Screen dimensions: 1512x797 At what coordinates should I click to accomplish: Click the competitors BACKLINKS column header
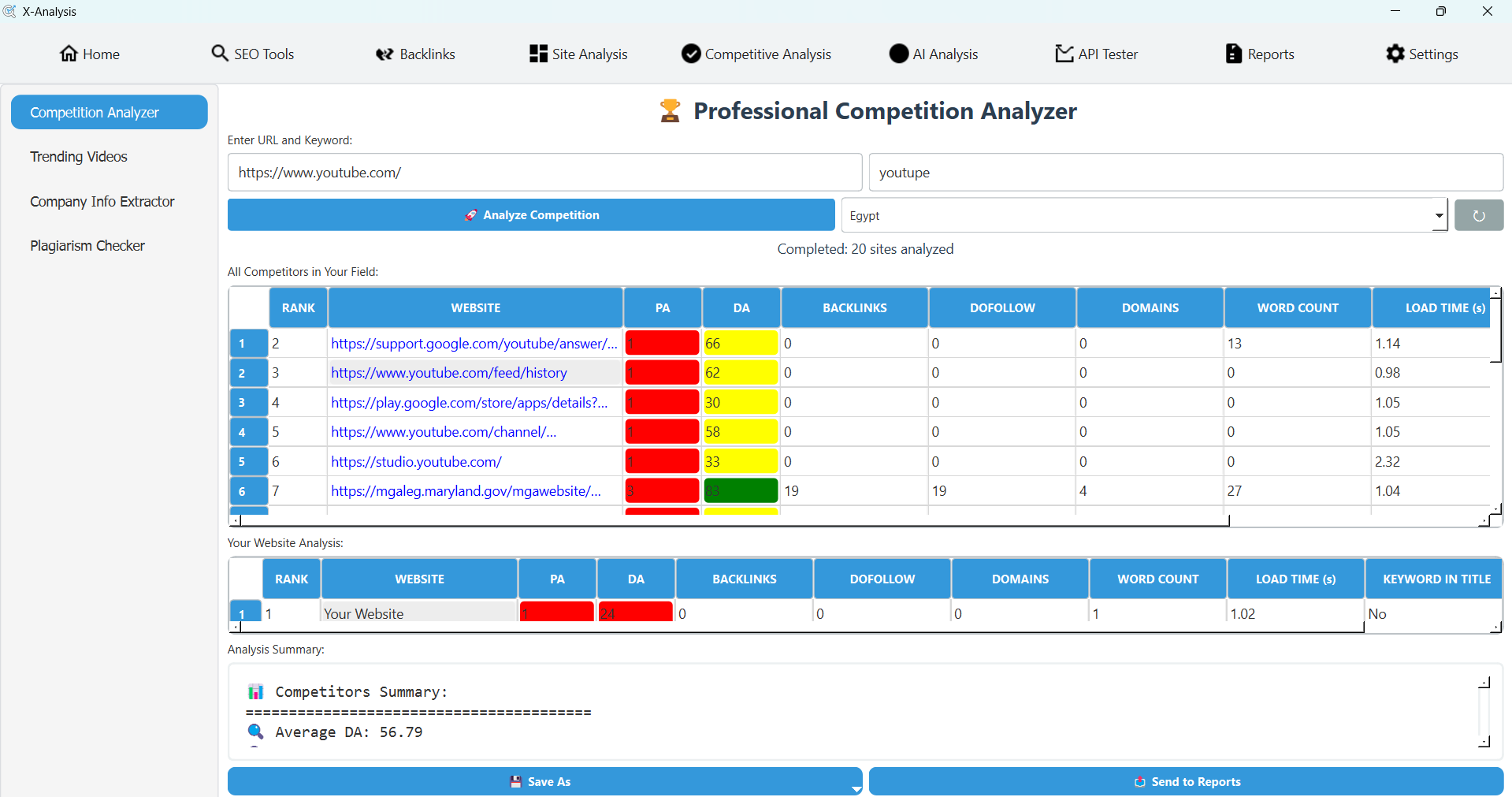(855, 307)
